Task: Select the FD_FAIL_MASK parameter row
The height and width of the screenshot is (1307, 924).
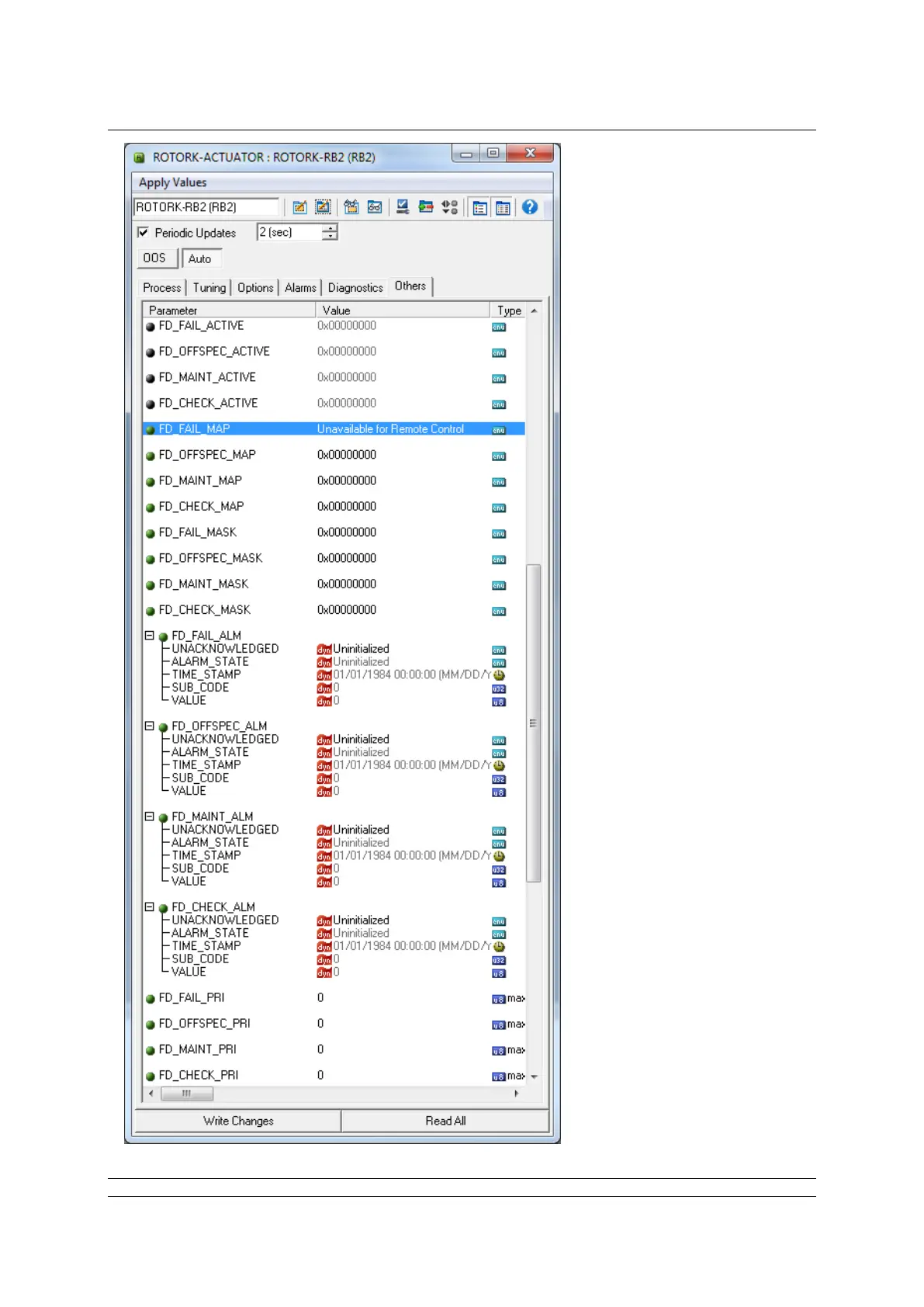Action: point(334,532)
